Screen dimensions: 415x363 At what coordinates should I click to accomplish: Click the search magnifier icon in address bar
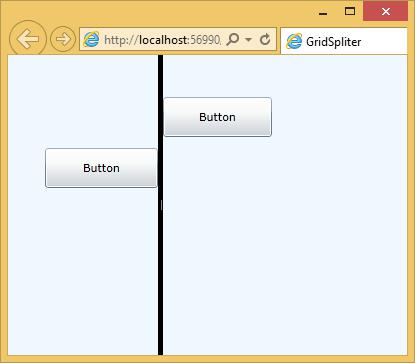[x=232, y=39]
